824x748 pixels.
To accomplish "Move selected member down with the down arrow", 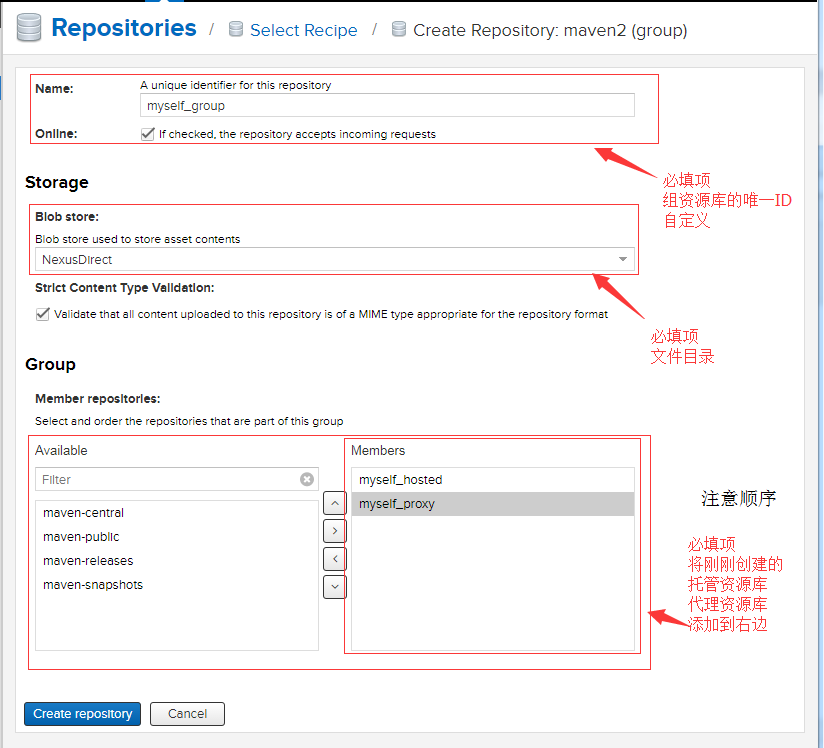I will pos(335,587).
